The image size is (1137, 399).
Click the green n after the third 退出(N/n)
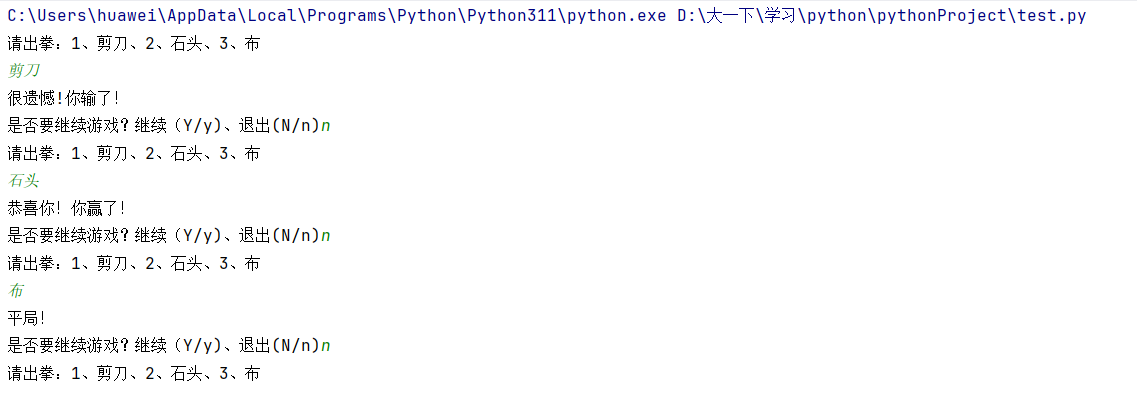tap(326, 346)
